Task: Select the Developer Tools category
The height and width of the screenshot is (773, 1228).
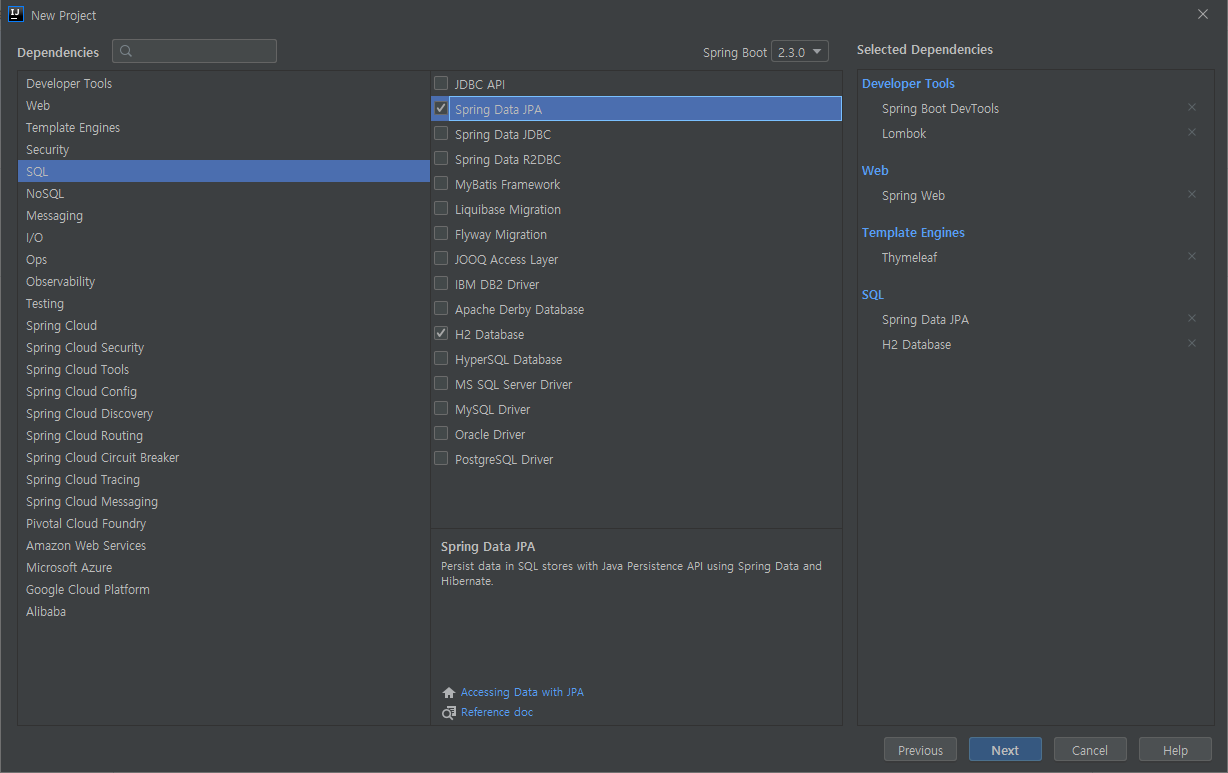Action: tap(69, 83)
